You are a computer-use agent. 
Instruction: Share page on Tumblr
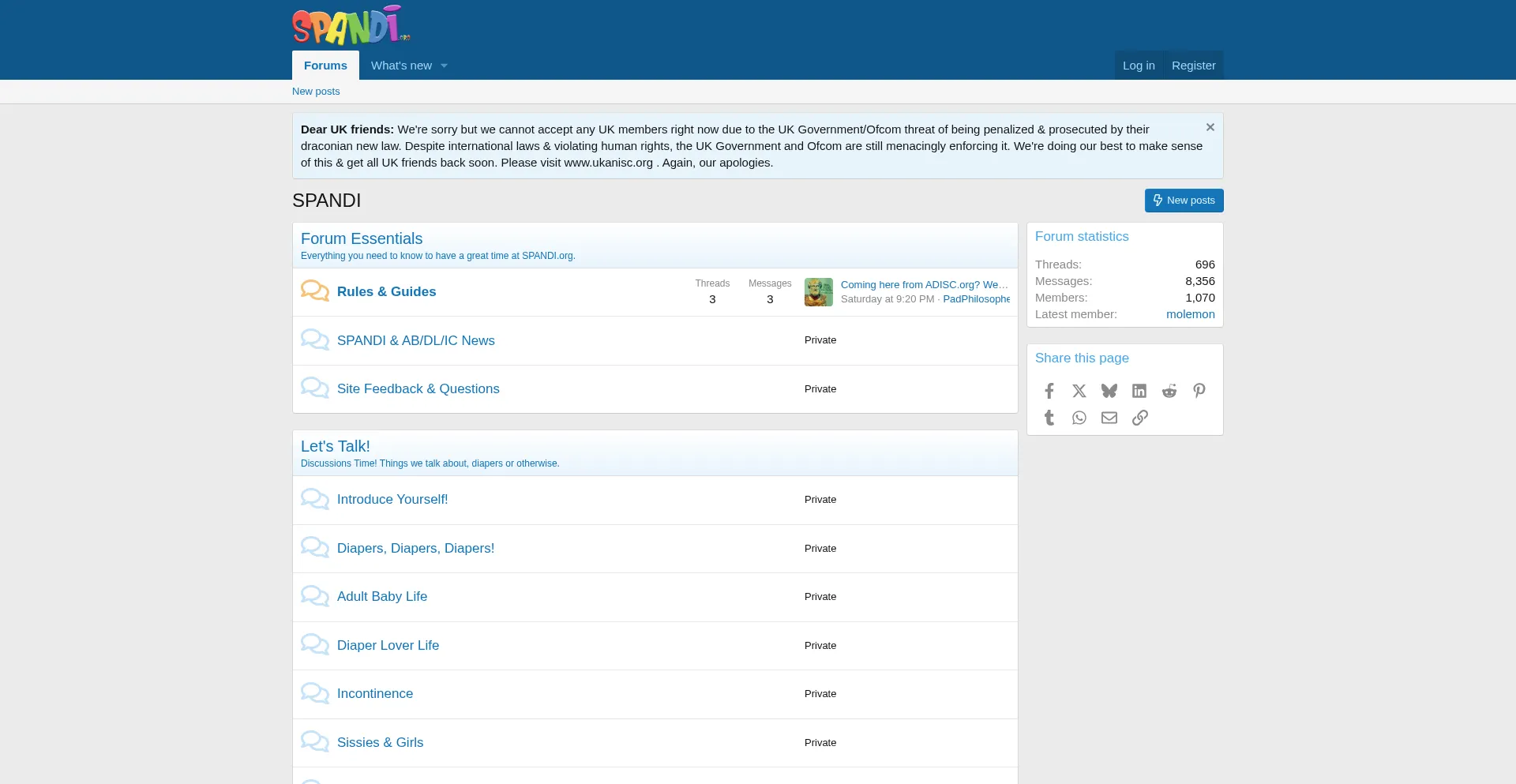1049,418
